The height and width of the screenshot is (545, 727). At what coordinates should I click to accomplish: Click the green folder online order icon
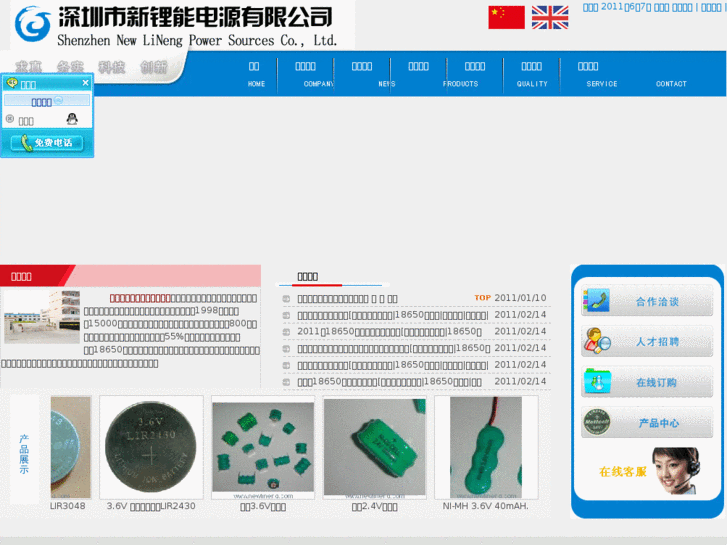click(x=597, y=382)
